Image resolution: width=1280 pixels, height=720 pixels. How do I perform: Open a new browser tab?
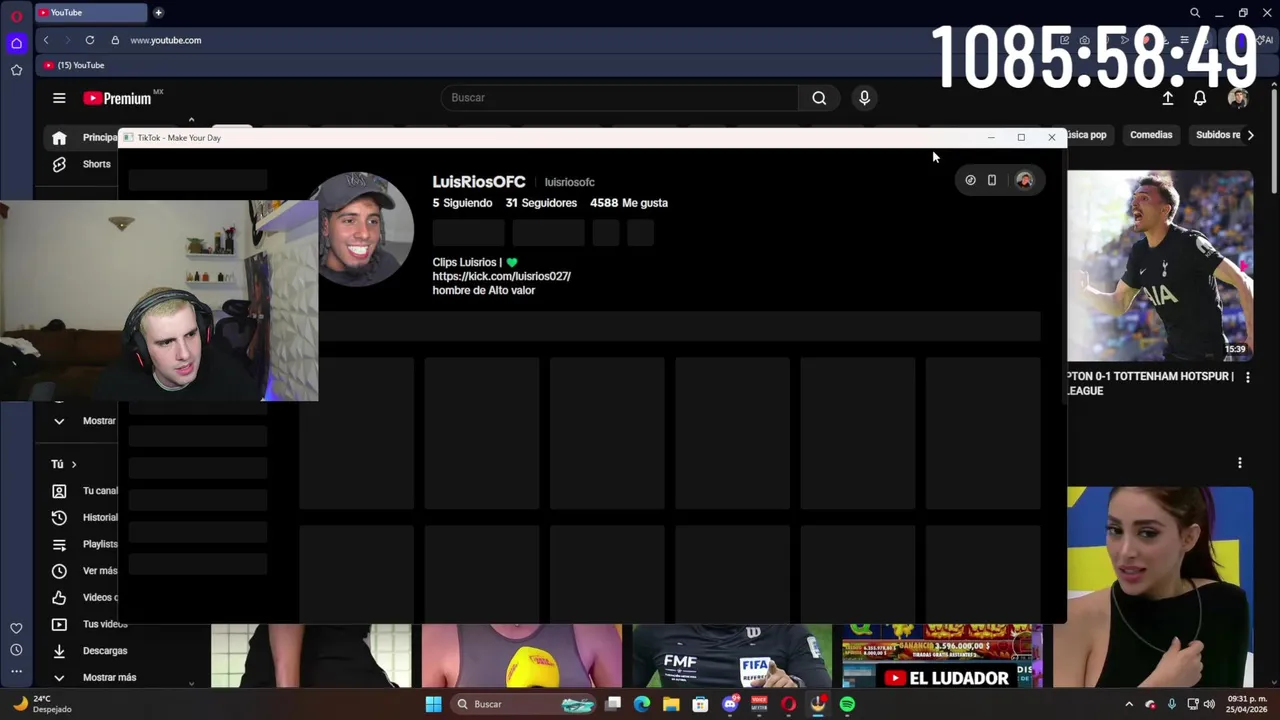(x=158, y=13)
